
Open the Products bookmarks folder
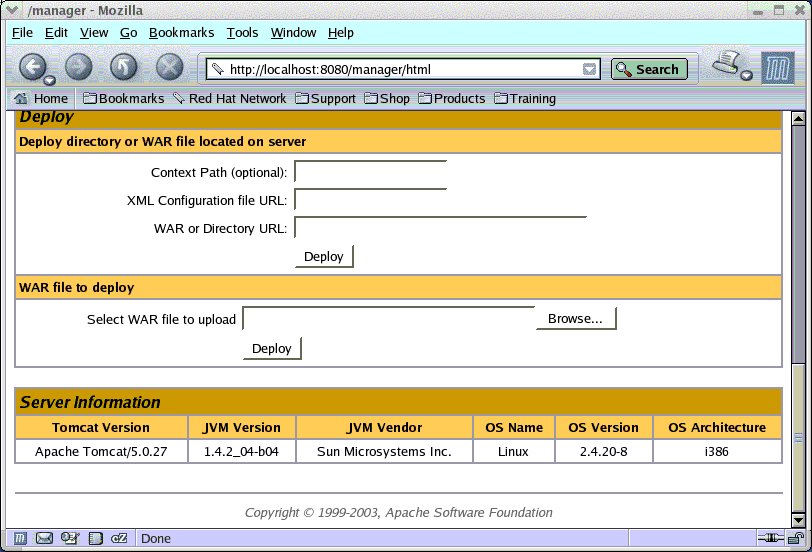click(452, 98)
